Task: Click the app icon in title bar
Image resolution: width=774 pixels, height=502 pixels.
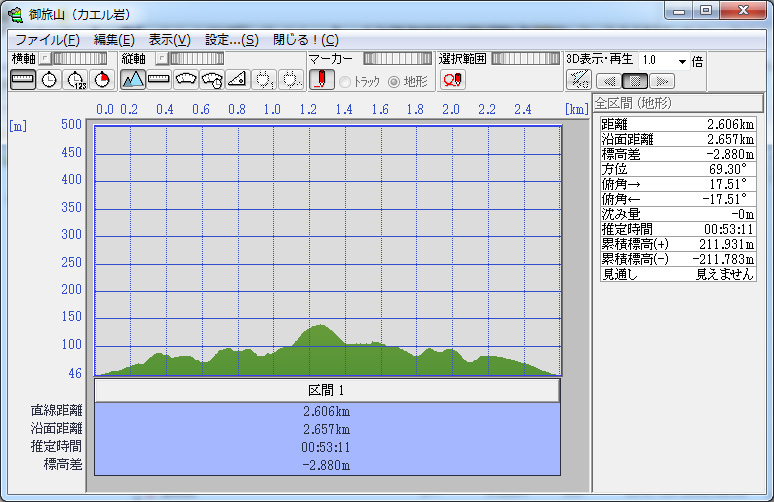Action: tap(15, 14)
